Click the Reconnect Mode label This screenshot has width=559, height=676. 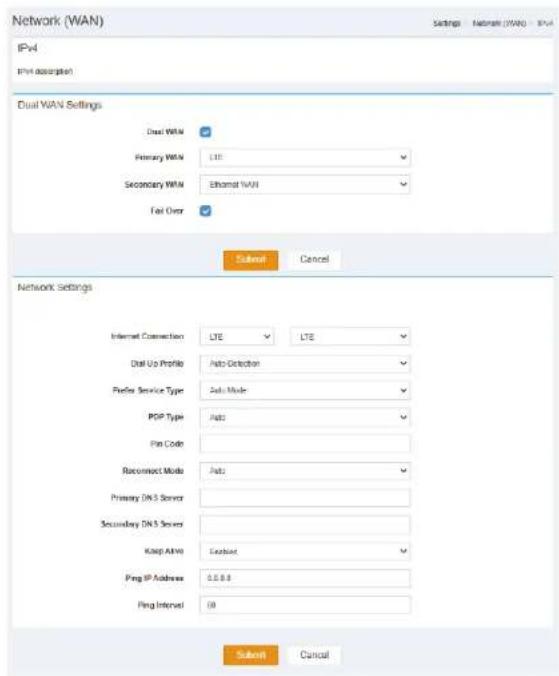click(153, 471)
